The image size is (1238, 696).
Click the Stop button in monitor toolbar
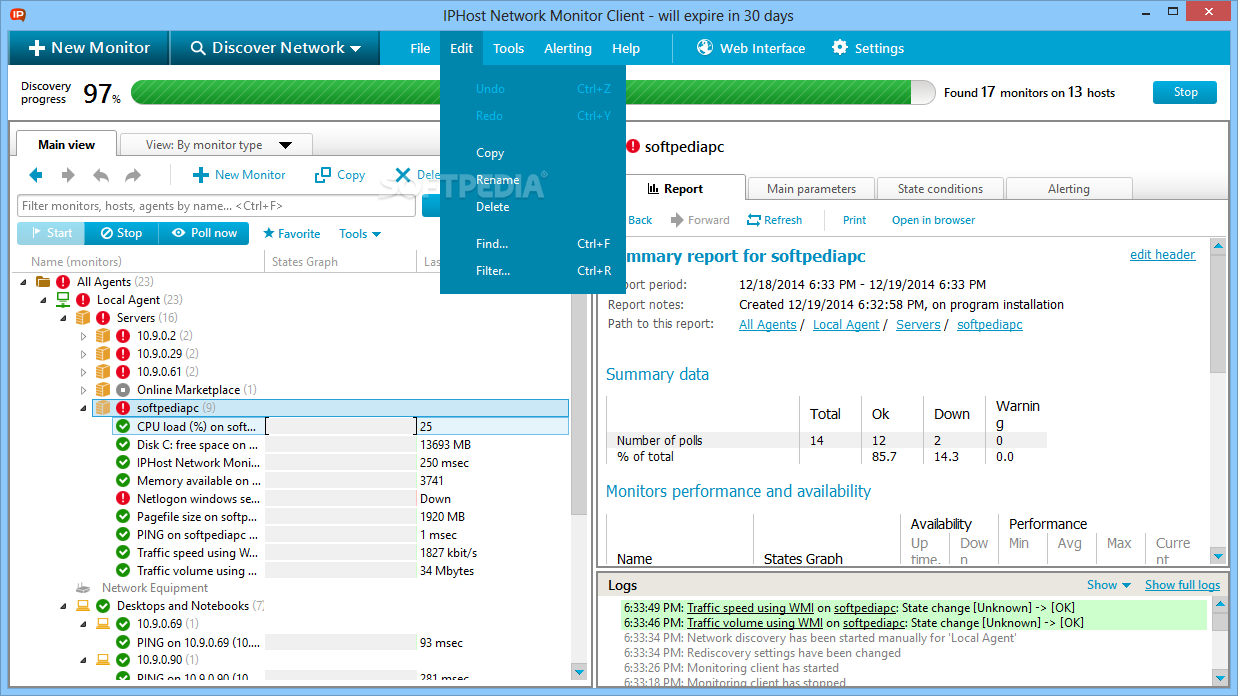pyautogui.click(x=121, y=233)
